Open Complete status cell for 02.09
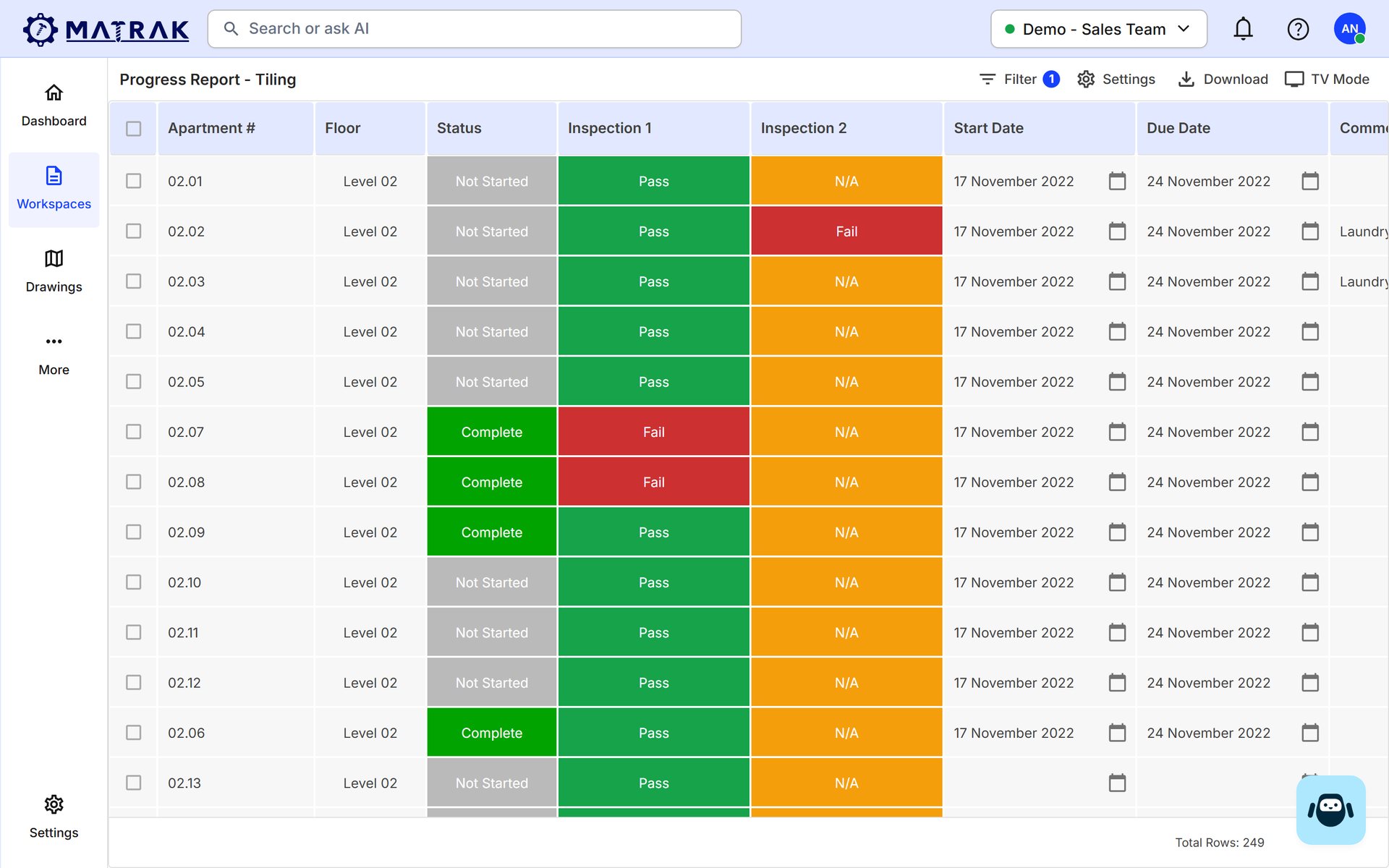 [x=492, y=532]
